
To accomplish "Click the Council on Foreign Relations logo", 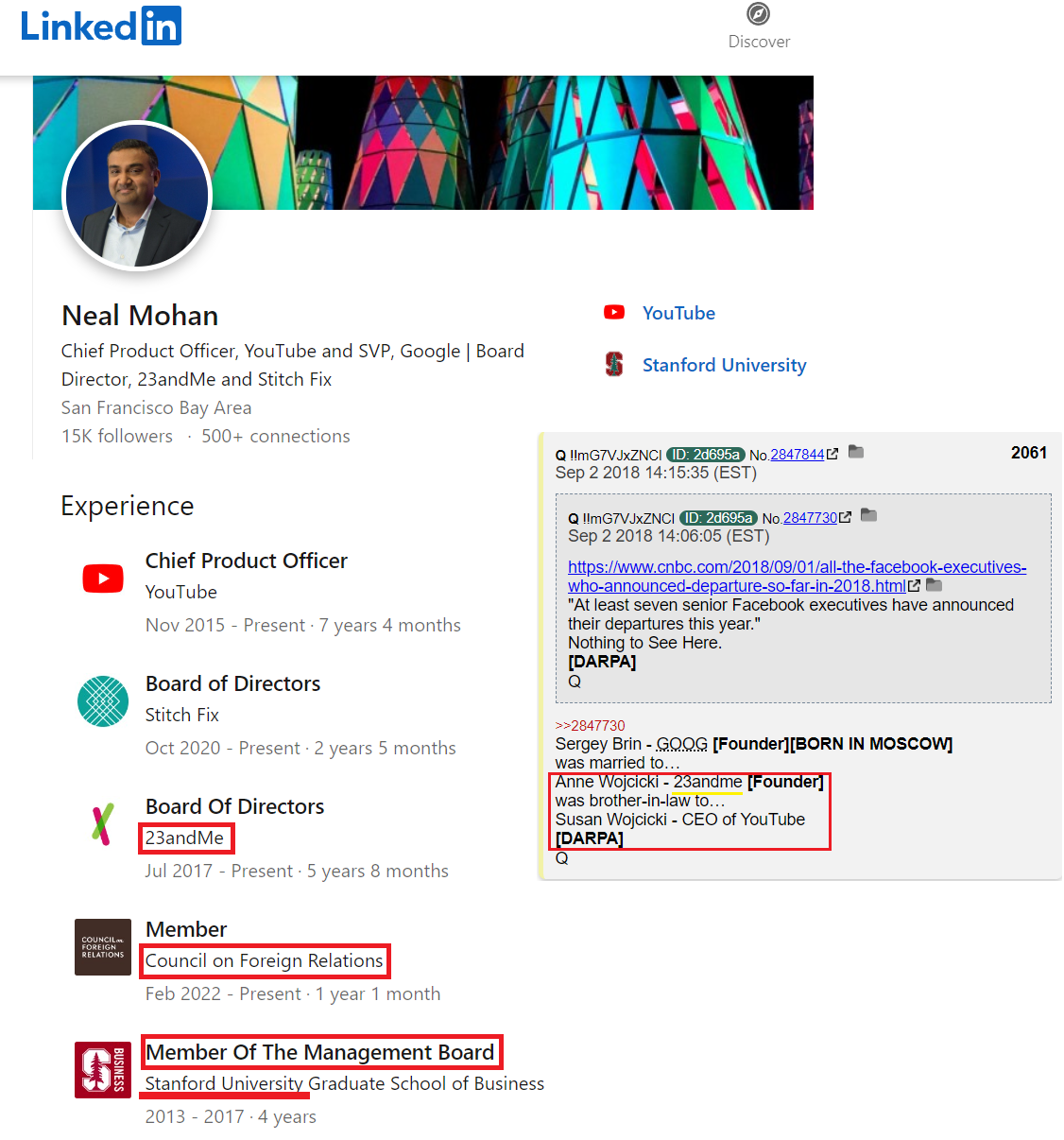I will point(103,947).
